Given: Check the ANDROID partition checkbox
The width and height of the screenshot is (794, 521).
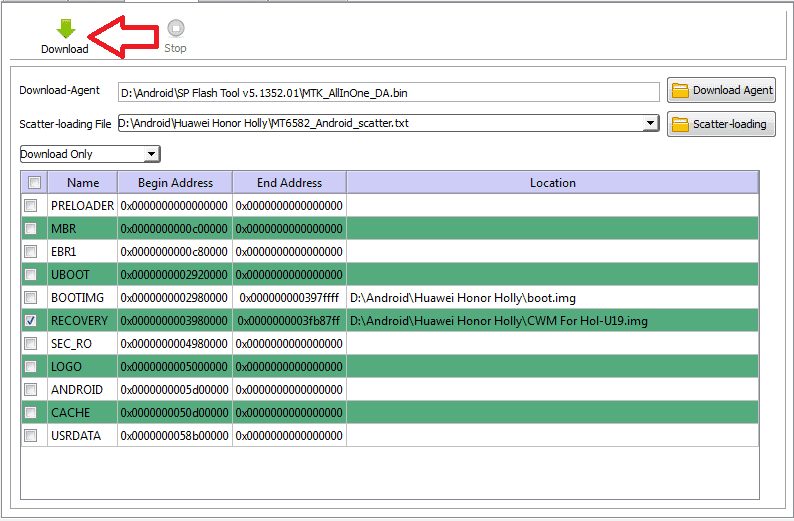Looking at the screenshot, I should [31, 389].
